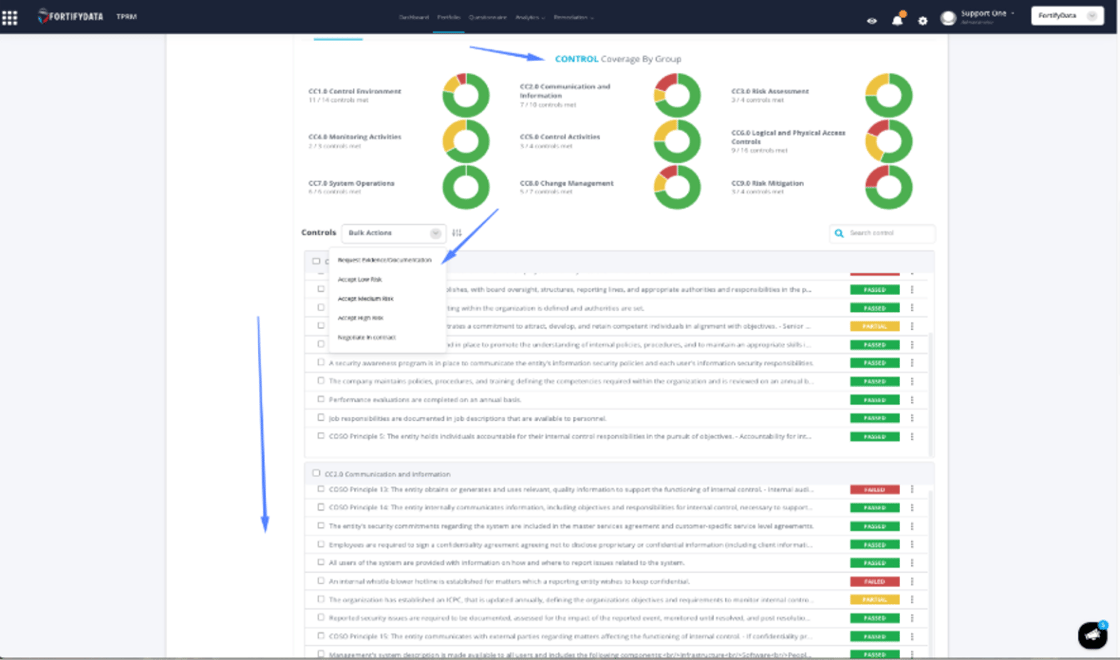The height and width of the screenshot is (660, 1120).
Task: Click the magnifier in the search control bar
Action: pyautogui.click(x=838, y=232)
